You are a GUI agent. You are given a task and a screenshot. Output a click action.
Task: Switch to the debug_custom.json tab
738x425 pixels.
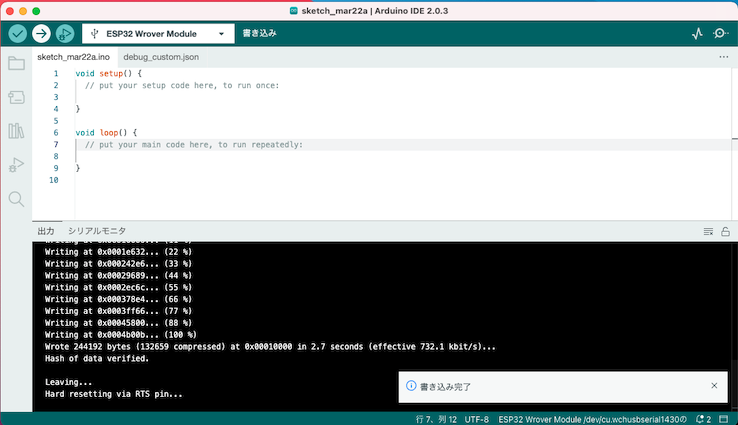click(x=161, y=57)
